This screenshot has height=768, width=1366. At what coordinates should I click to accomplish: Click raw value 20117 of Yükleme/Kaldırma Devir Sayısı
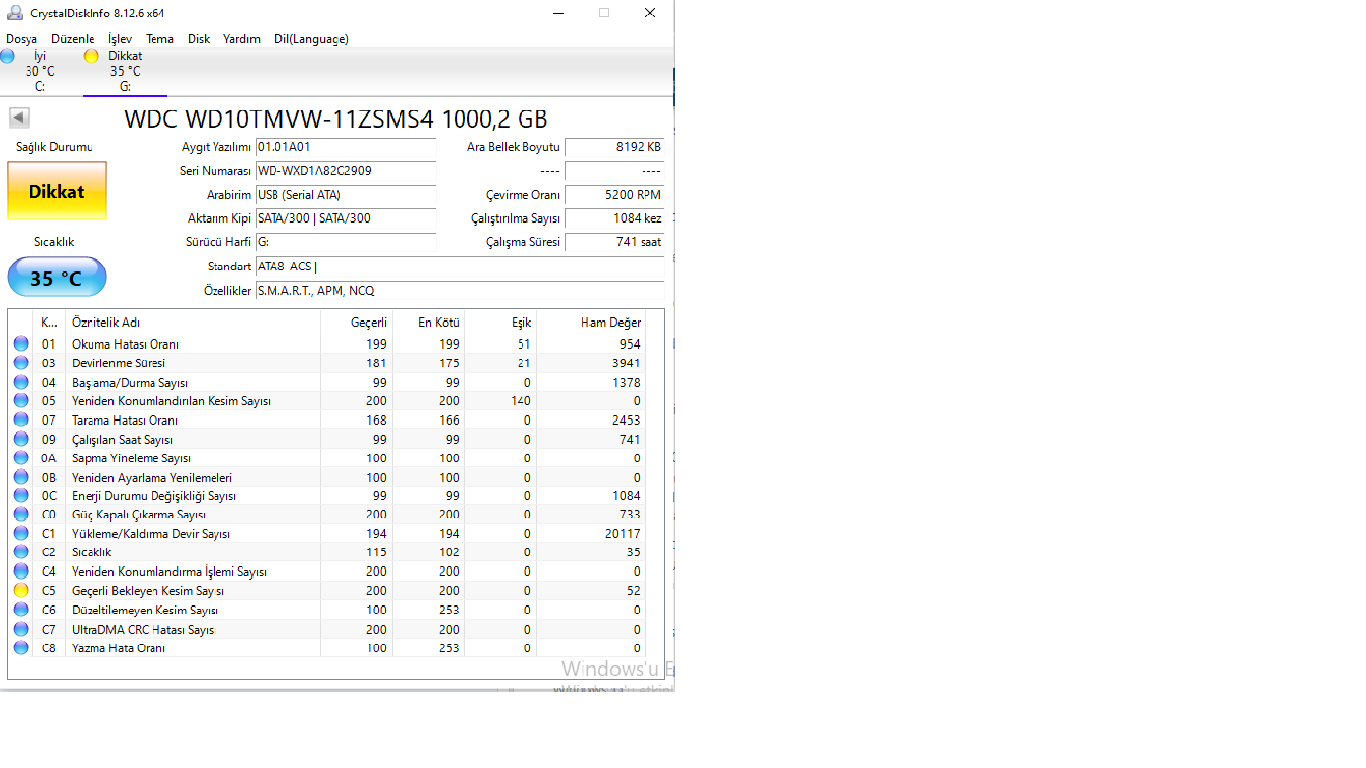click(623, 534)
